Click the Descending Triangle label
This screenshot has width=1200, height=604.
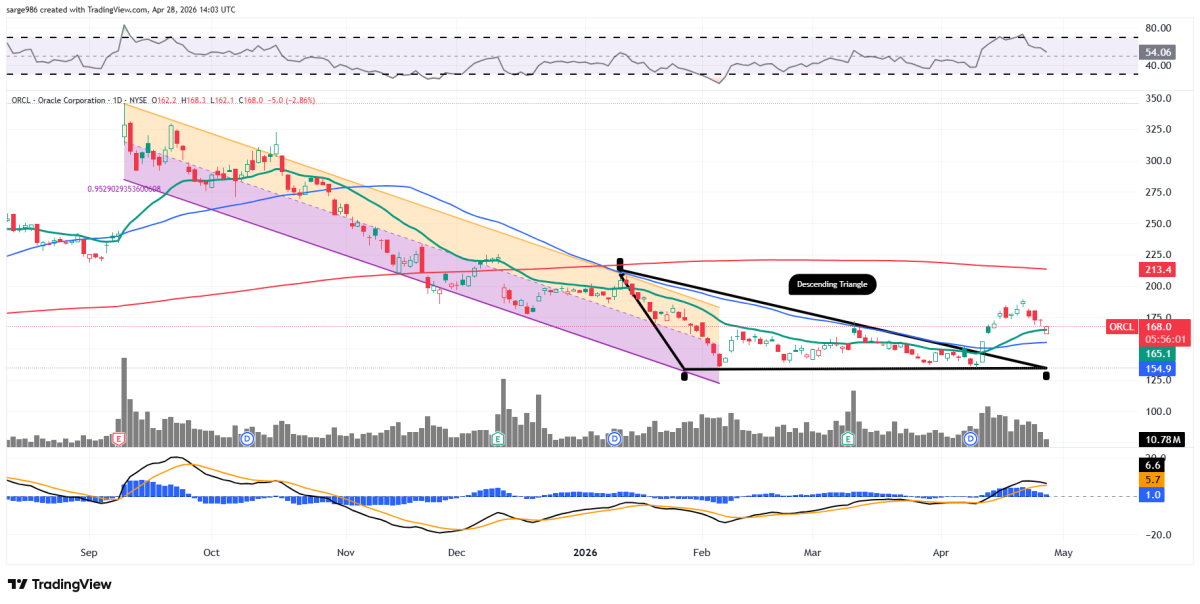(832, 285)
